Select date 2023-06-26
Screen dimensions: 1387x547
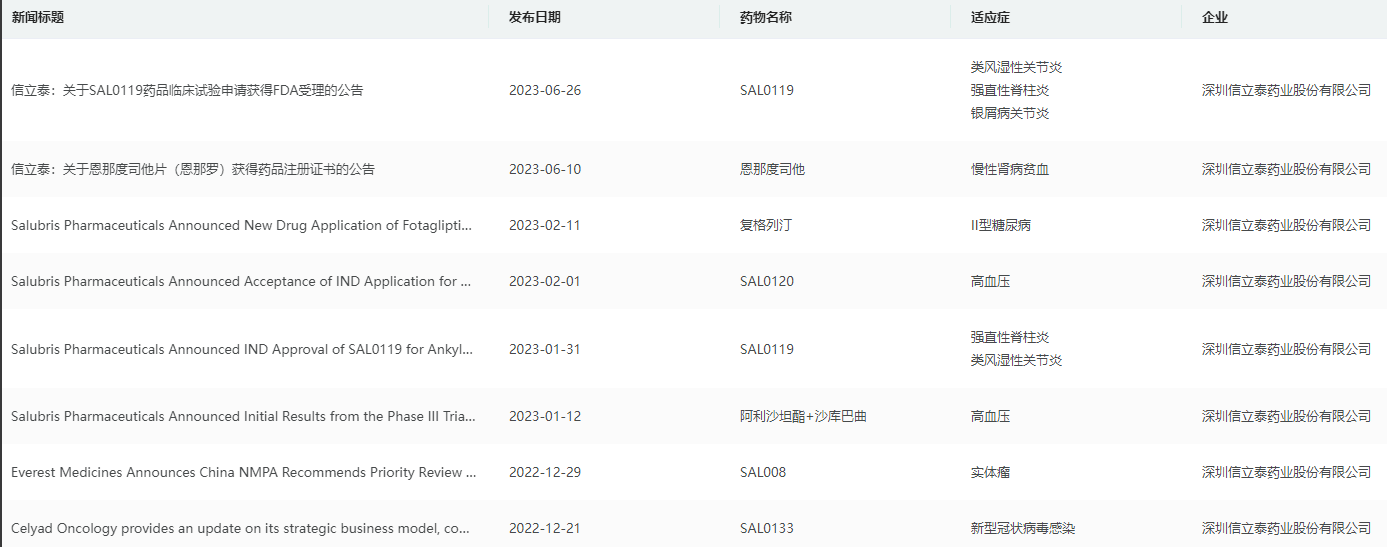(x=545, y=90)
